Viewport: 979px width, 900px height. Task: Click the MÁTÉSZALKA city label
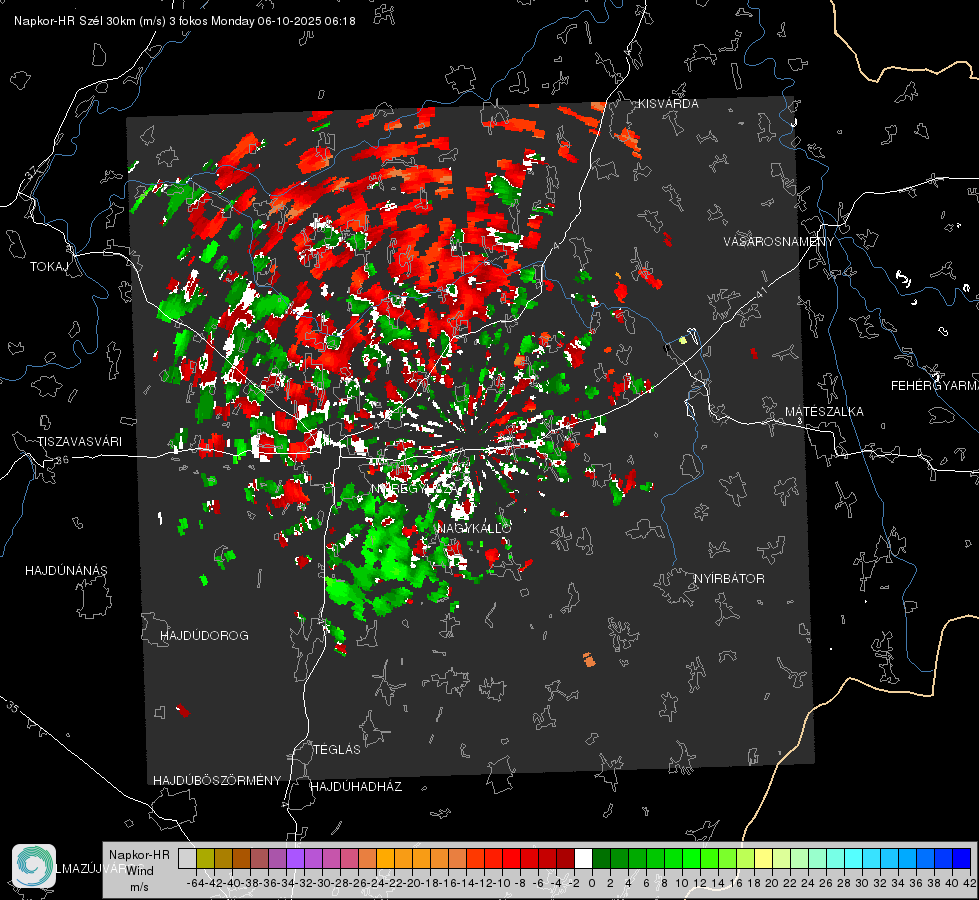[x=824, y=412]
